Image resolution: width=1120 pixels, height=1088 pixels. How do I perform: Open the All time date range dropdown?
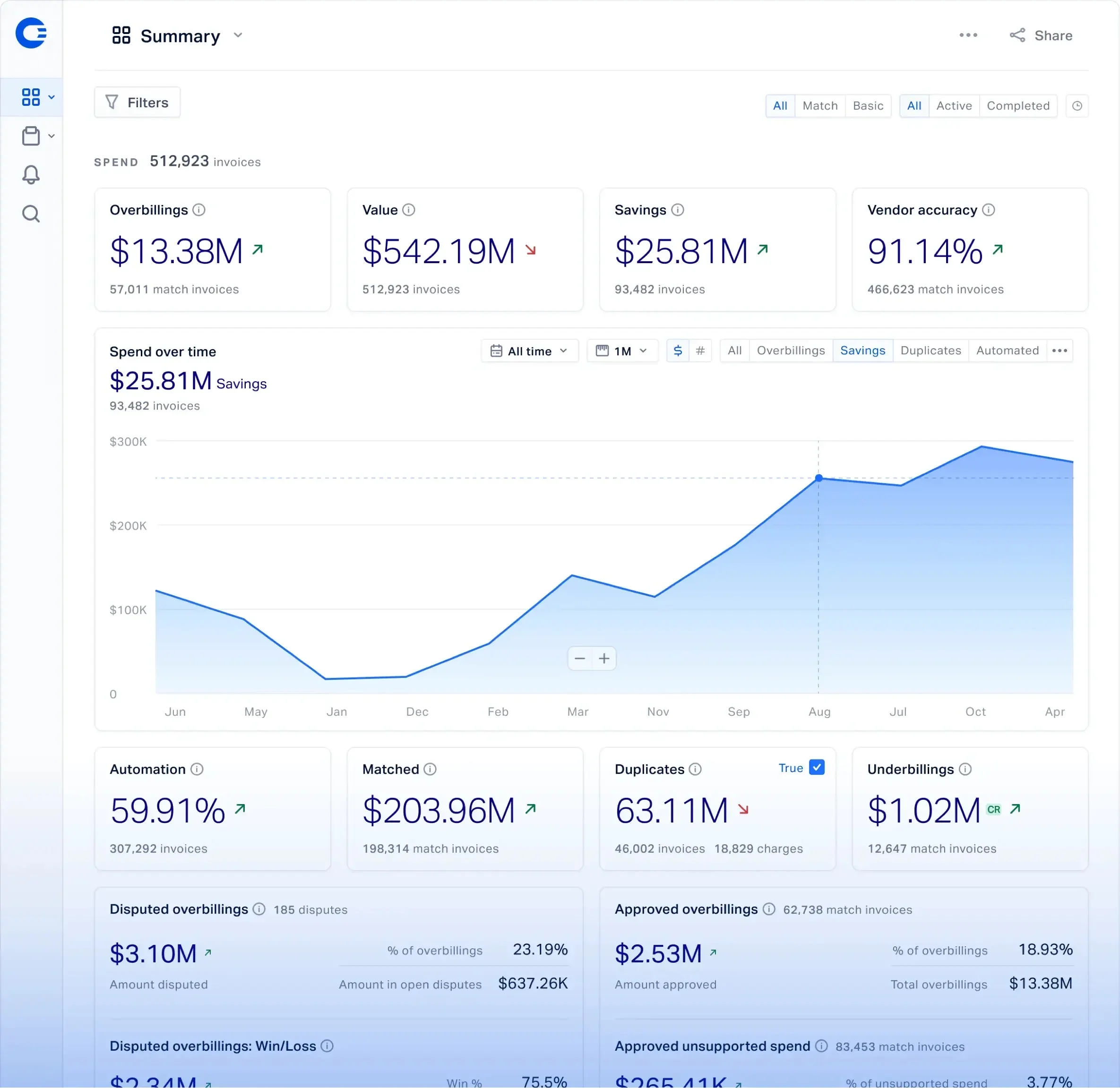529,350
